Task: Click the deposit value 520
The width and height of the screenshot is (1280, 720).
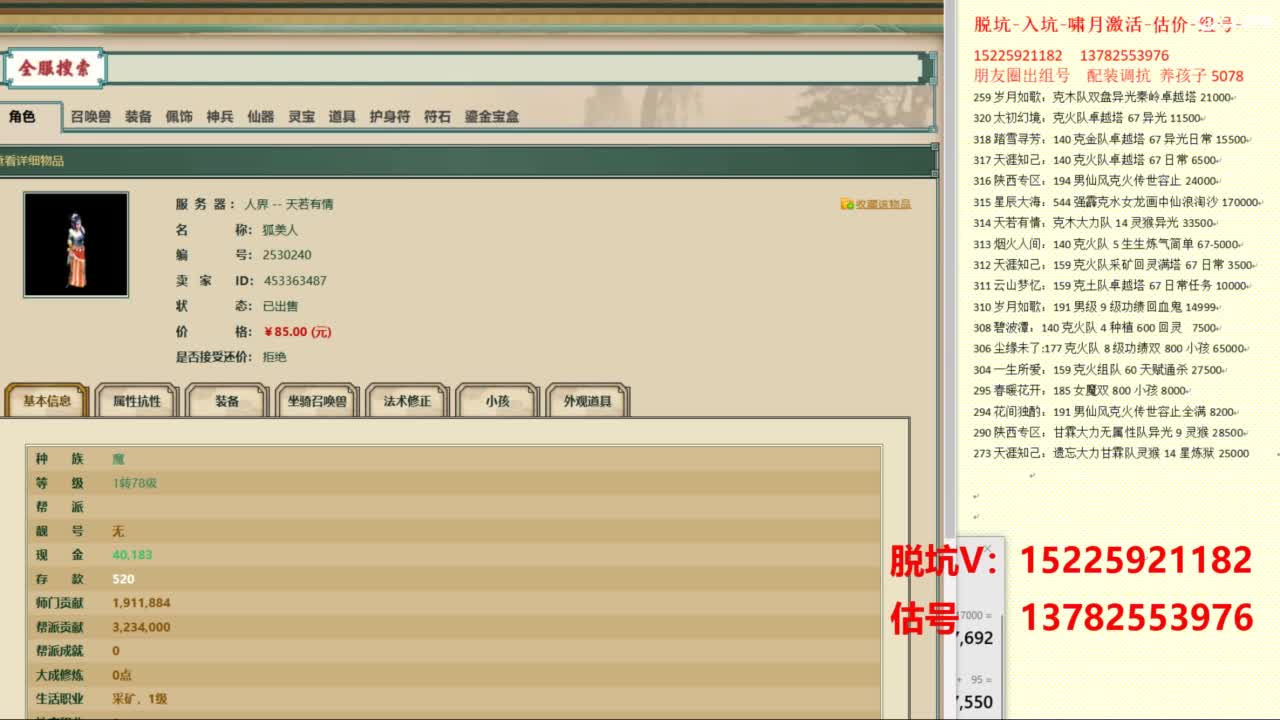Action: tap(123, 579)
